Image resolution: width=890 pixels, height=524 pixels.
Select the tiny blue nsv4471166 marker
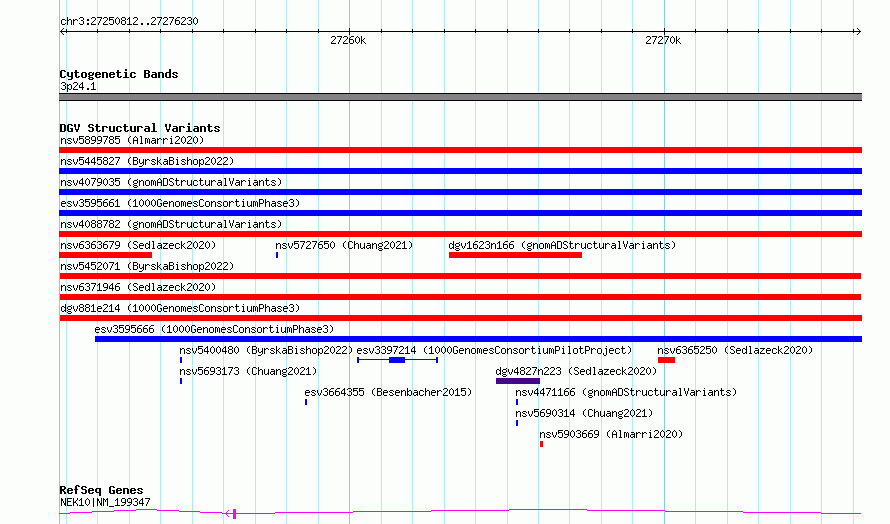tap(517, 402)
